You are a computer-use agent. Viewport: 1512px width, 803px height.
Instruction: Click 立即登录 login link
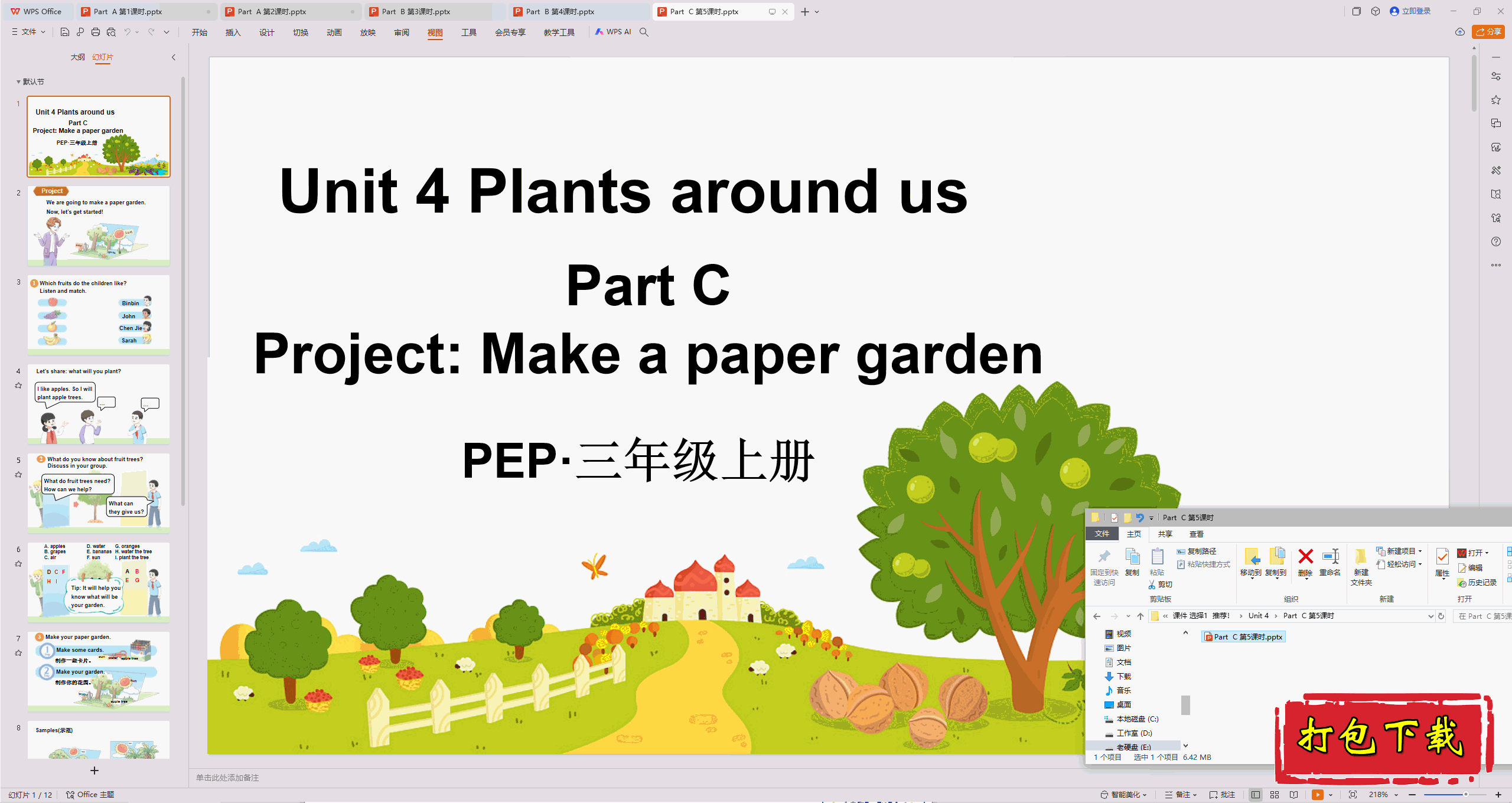click(1410, 11)
